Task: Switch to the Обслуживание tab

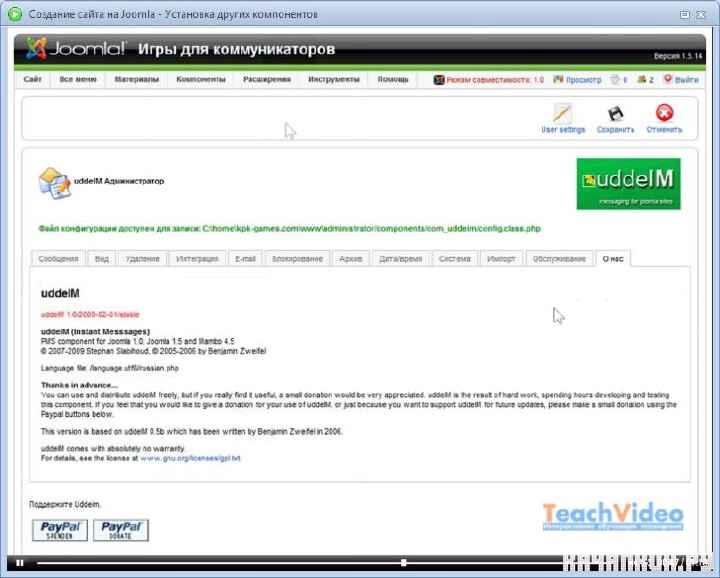Action: 559,259
